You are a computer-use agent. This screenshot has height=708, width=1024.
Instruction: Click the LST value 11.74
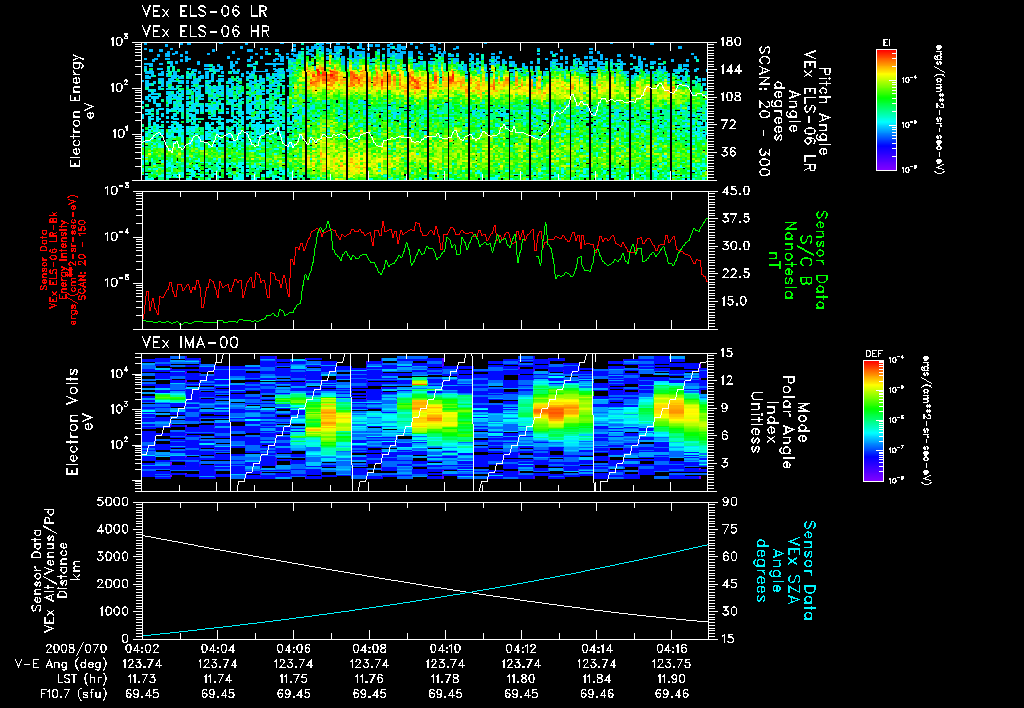218,679
